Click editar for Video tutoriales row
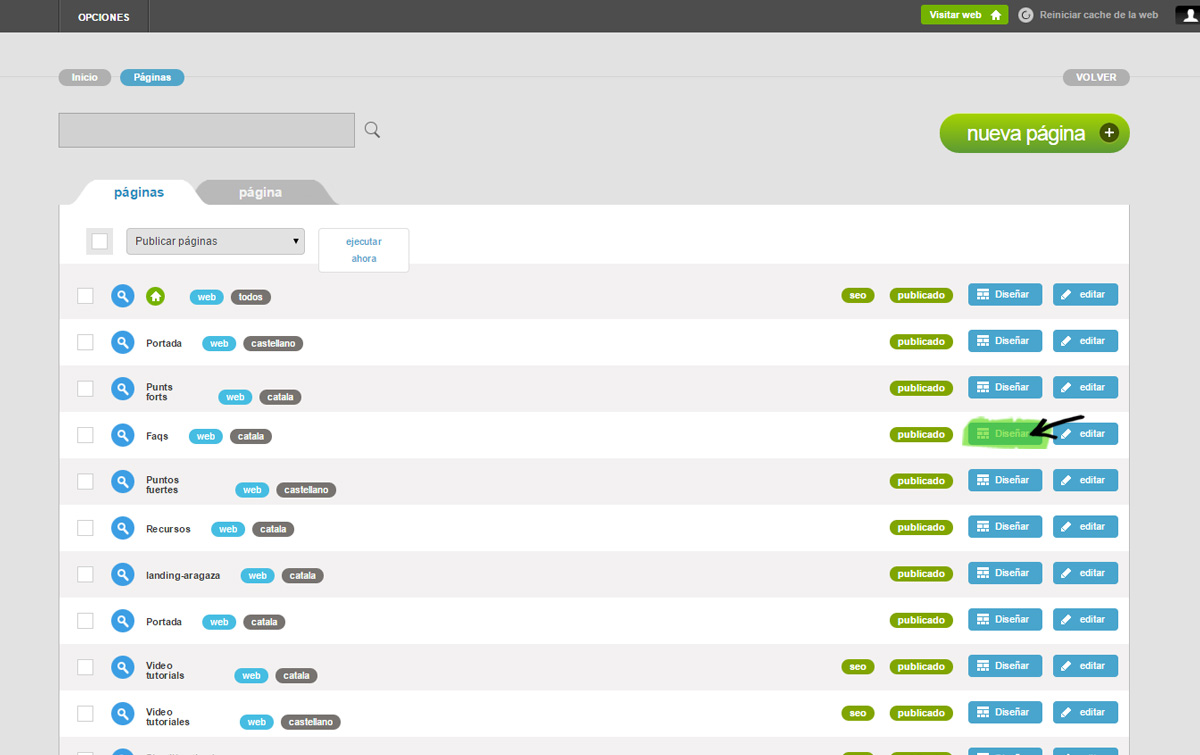 tap(1085, 712)
